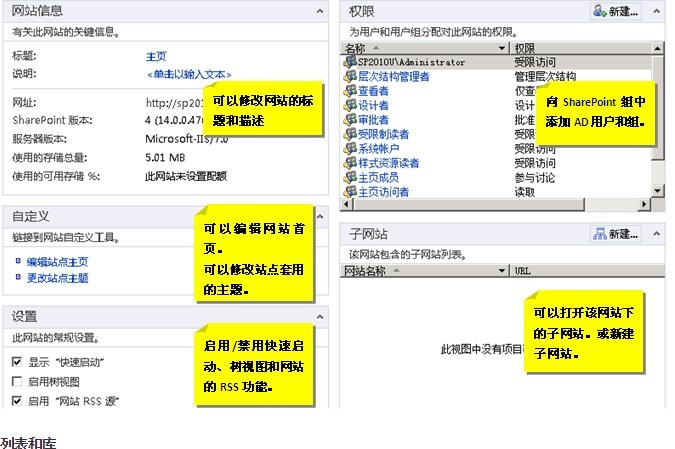Open the 名称 column filter dropdown arrow
Viewport: 675px width, 449px height.
(502, 48)
